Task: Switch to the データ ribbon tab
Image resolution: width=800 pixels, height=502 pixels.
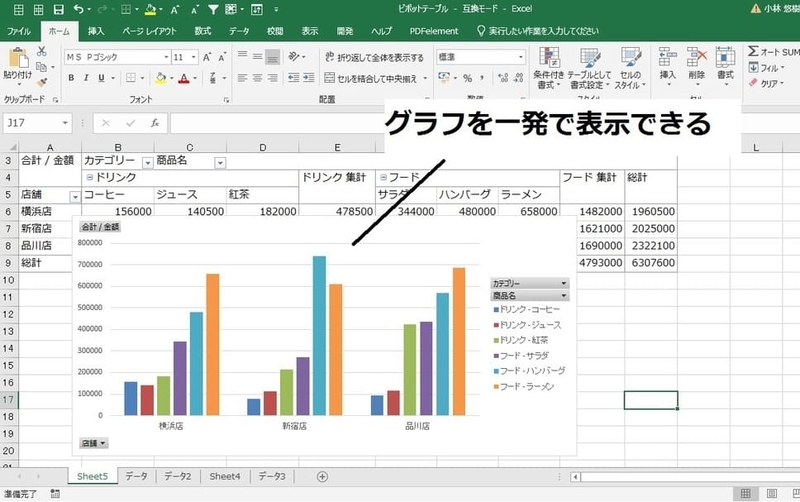Action: 239,31
